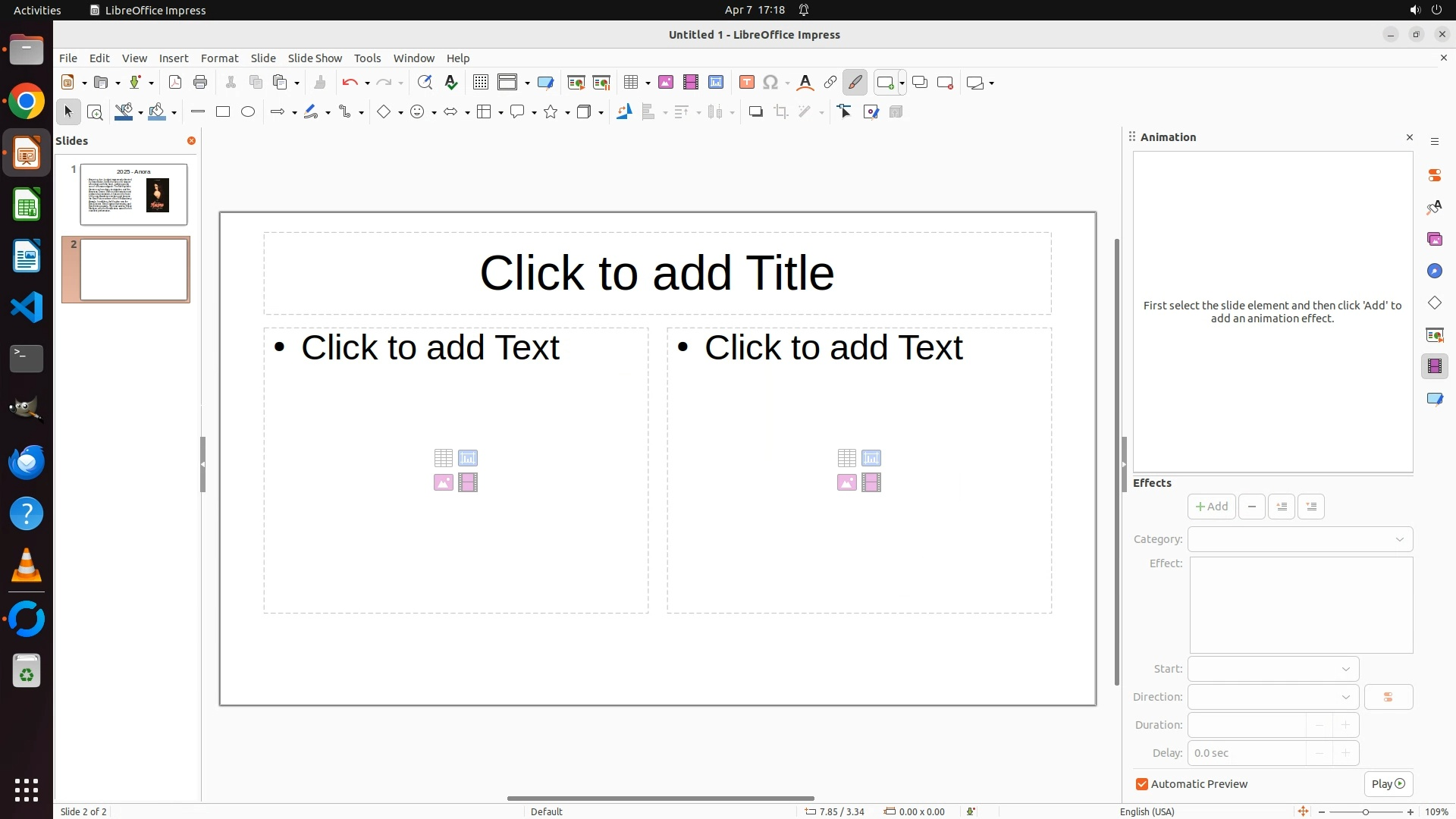Expand the Start dropdown in Animation
1456x819 pixels.
click(x=1272, y=669)
